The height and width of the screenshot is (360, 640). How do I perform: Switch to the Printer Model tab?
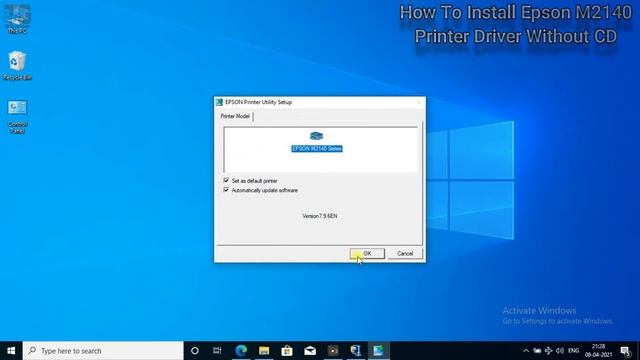click(235, 116)
